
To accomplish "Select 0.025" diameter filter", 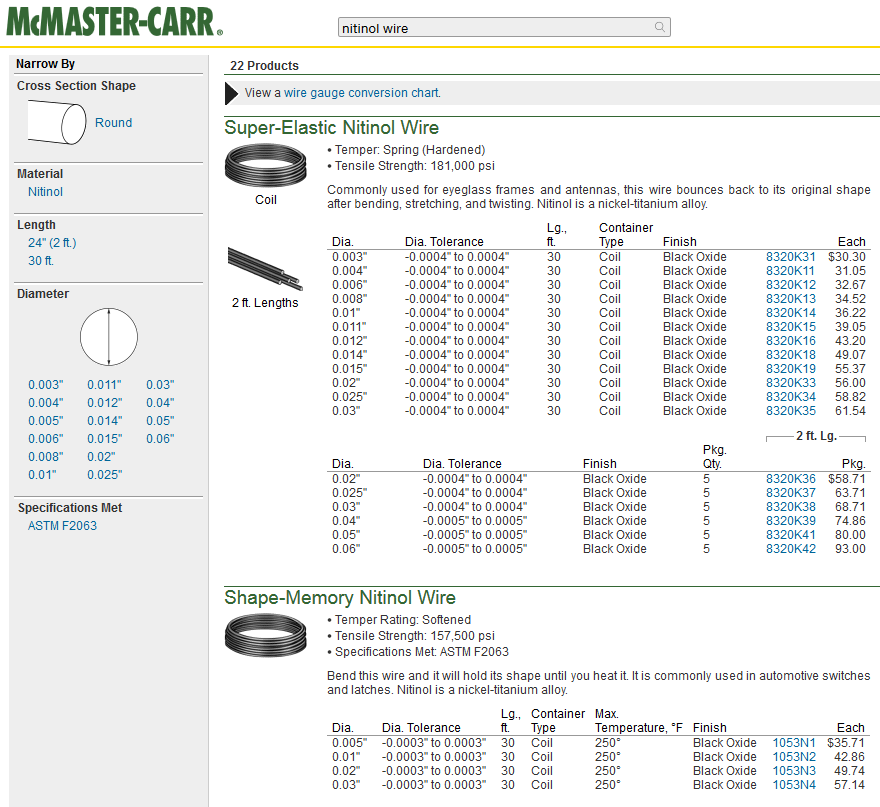I will coord(105,475).
